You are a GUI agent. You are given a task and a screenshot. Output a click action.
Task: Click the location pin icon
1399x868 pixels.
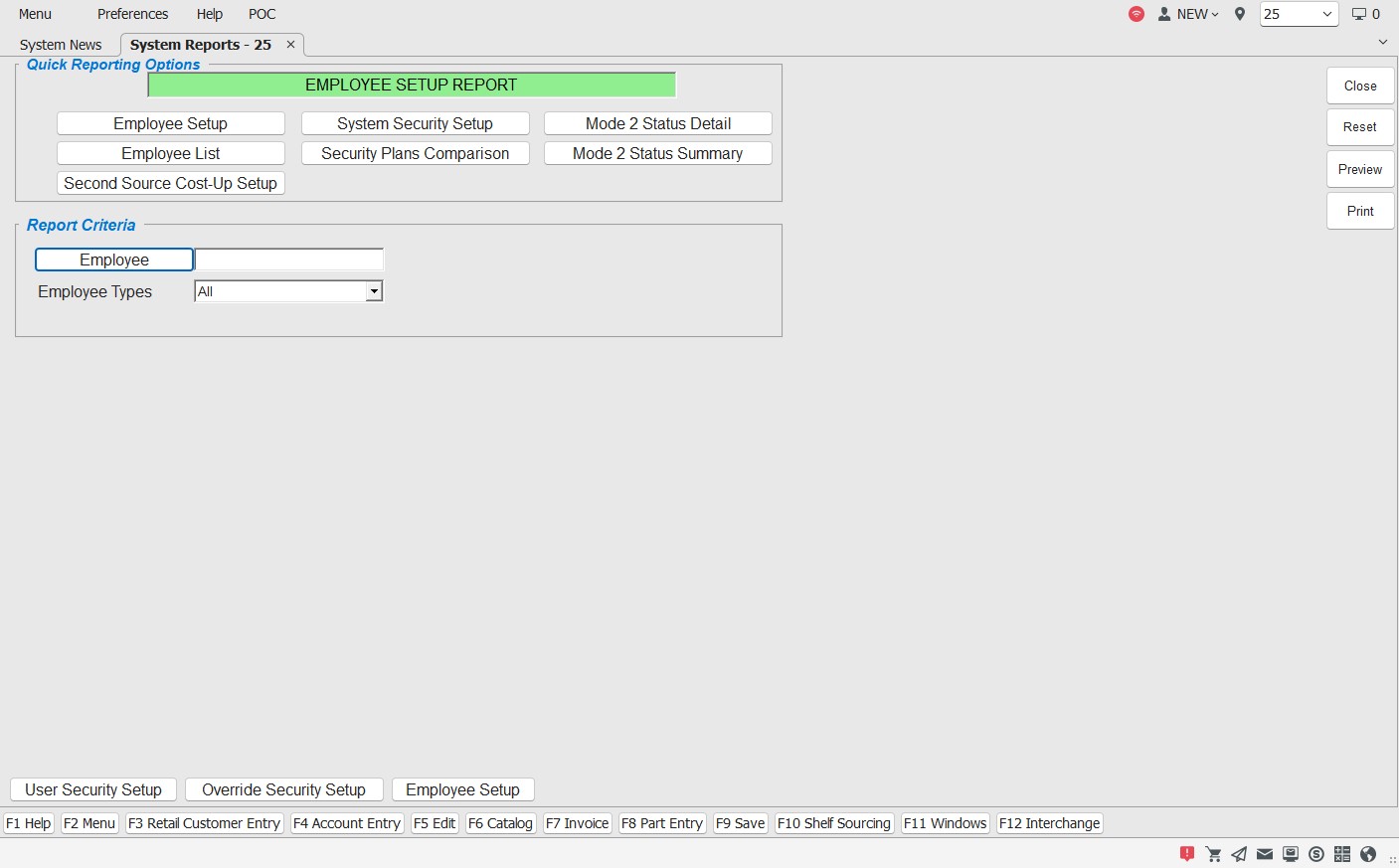(1240, 14)
